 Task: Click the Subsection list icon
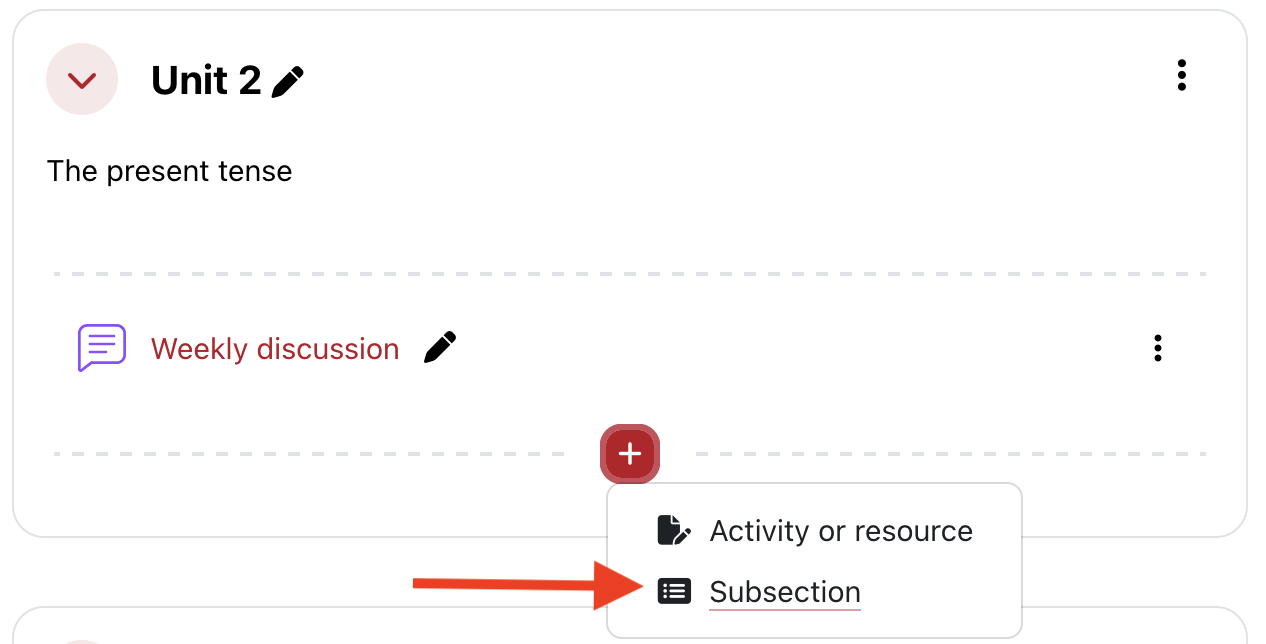coord(675,590)
